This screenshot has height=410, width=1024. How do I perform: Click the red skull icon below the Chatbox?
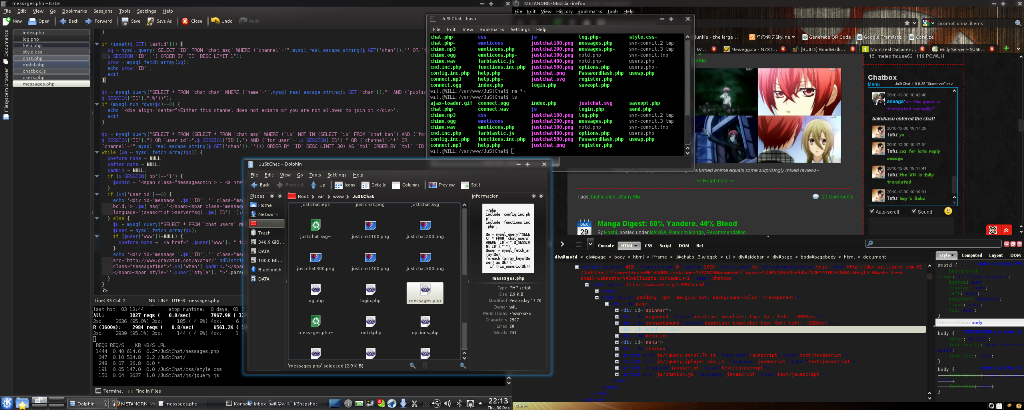pyautogui.click(x=991, y=229)
